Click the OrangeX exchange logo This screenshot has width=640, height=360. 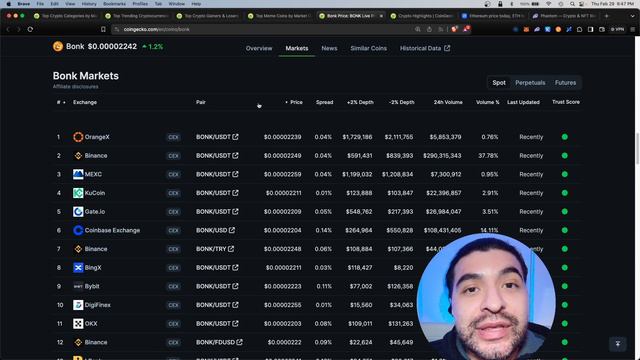pos(78,137)
